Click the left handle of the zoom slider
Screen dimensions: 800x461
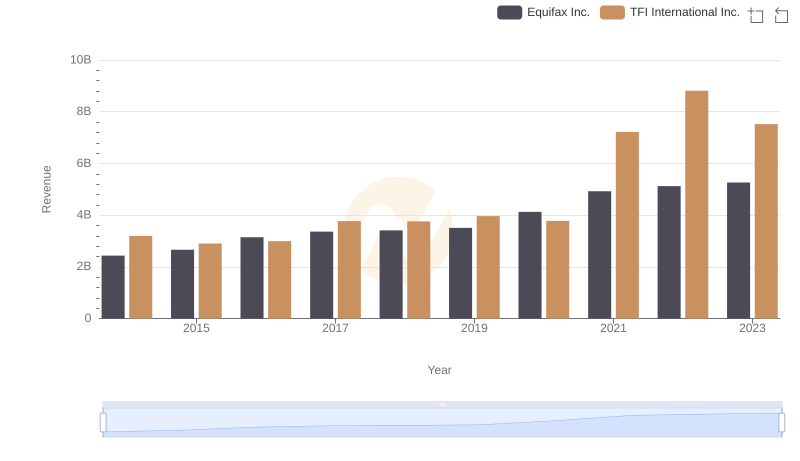[x=103, y=423]
